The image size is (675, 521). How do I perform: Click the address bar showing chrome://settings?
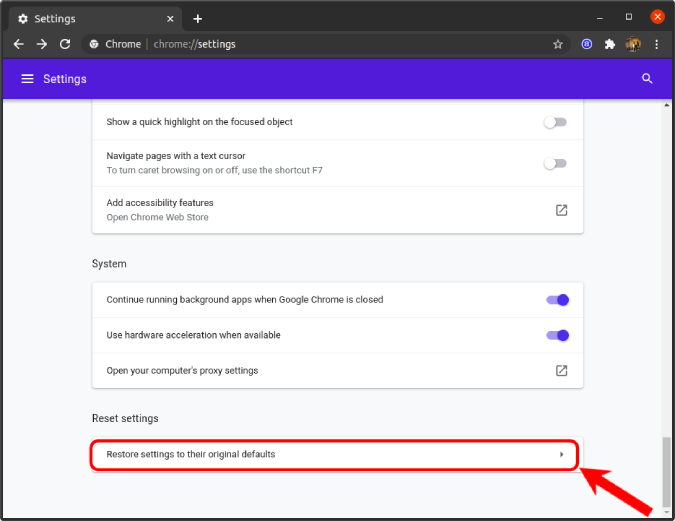coord(327,44)
